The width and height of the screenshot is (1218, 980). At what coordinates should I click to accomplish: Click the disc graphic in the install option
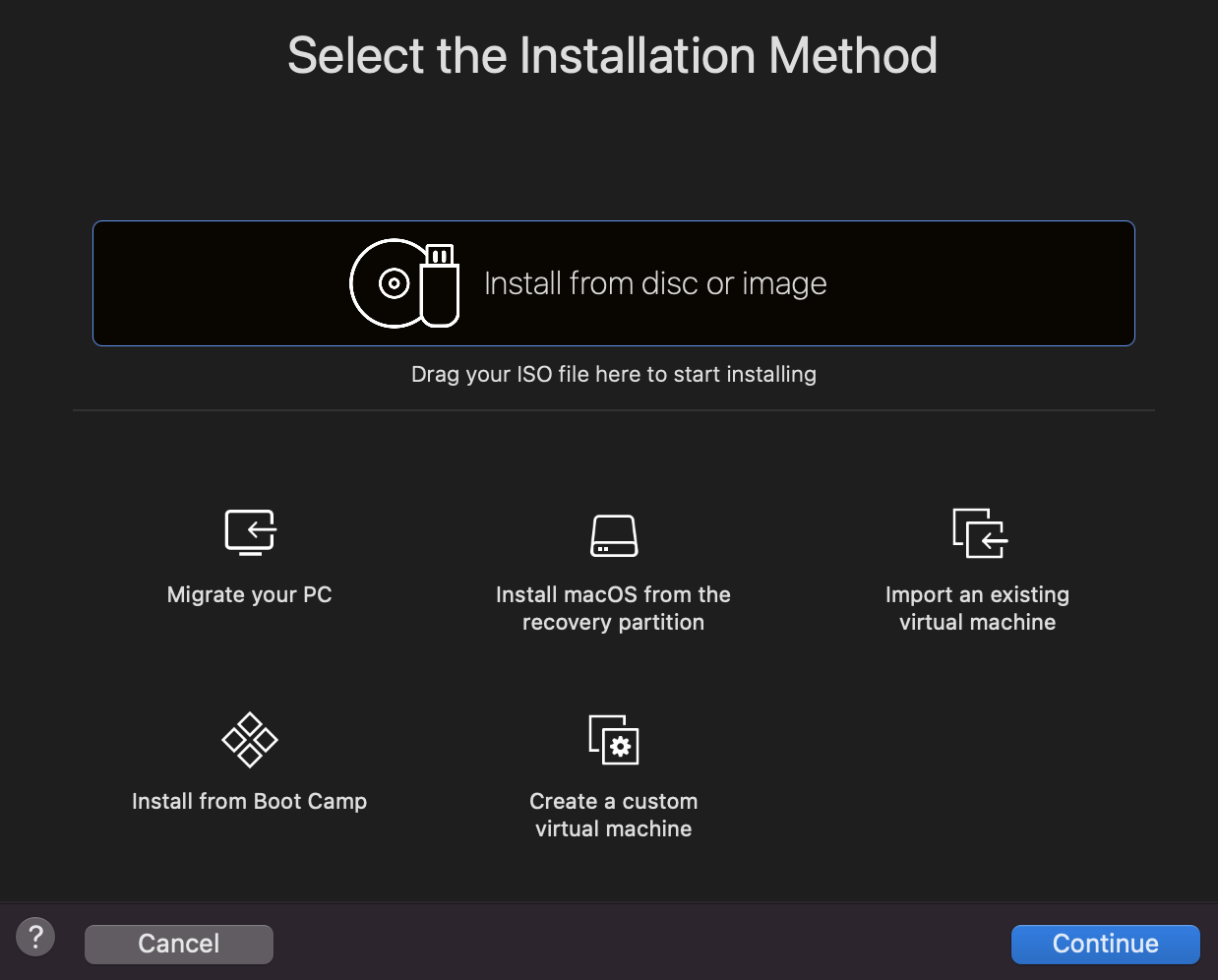pyautogui.click(x=391, y=284)
